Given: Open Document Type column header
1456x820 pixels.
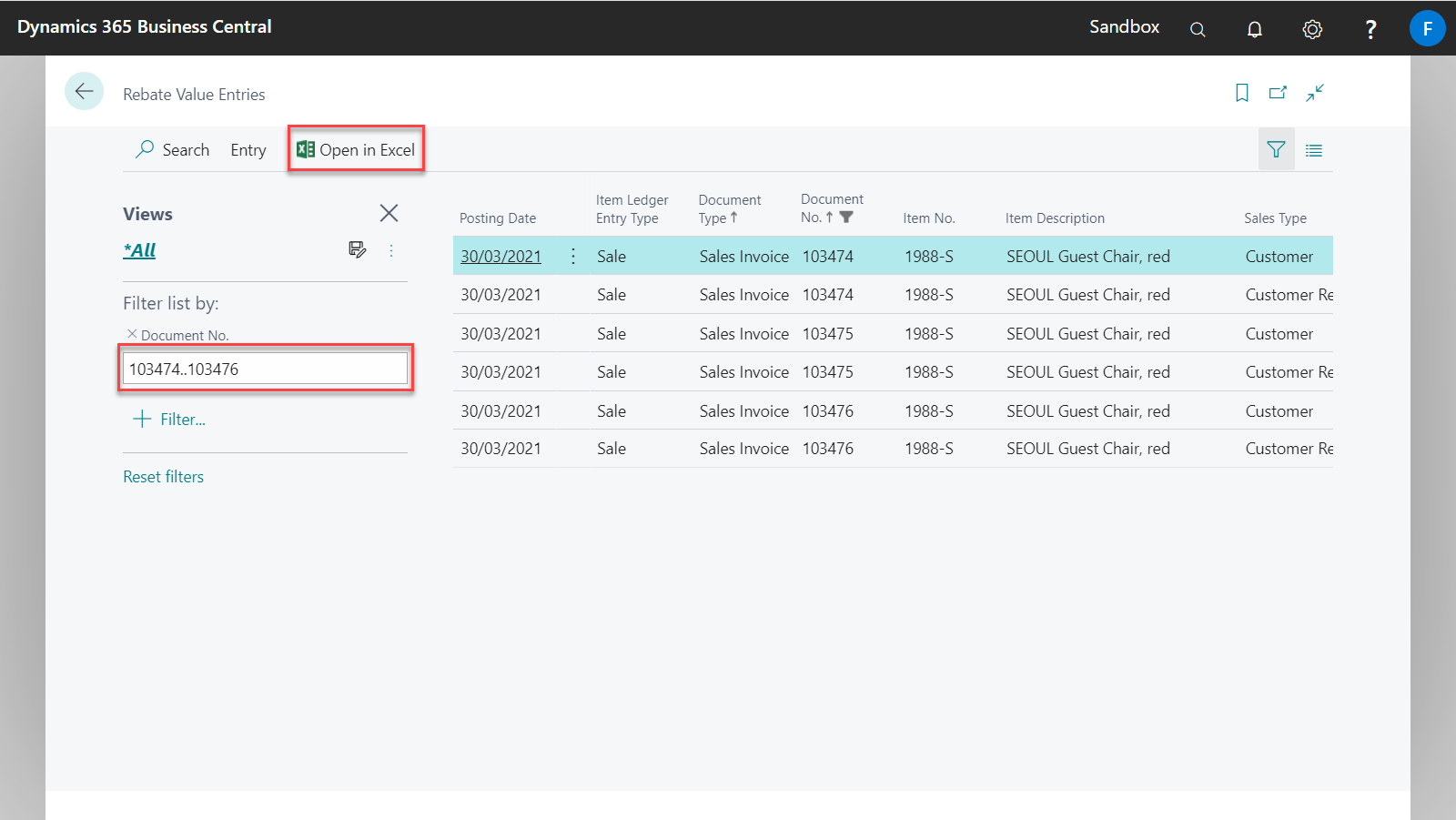Looking at the screenshot, I should (x=729, y=209).
